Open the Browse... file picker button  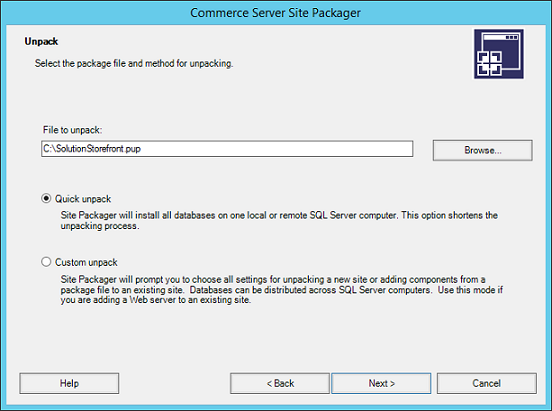point(483,150)
